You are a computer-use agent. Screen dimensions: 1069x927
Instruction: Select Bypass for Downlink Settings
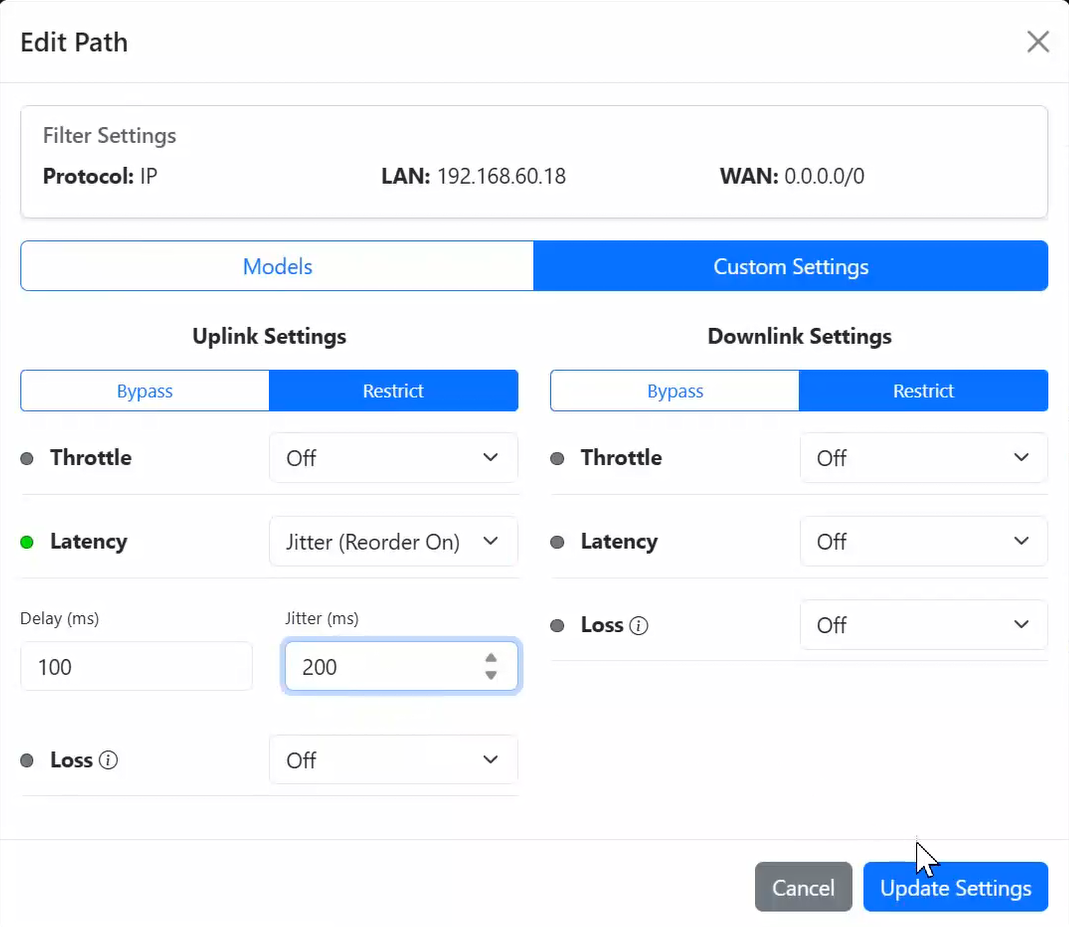coord(674,390)
